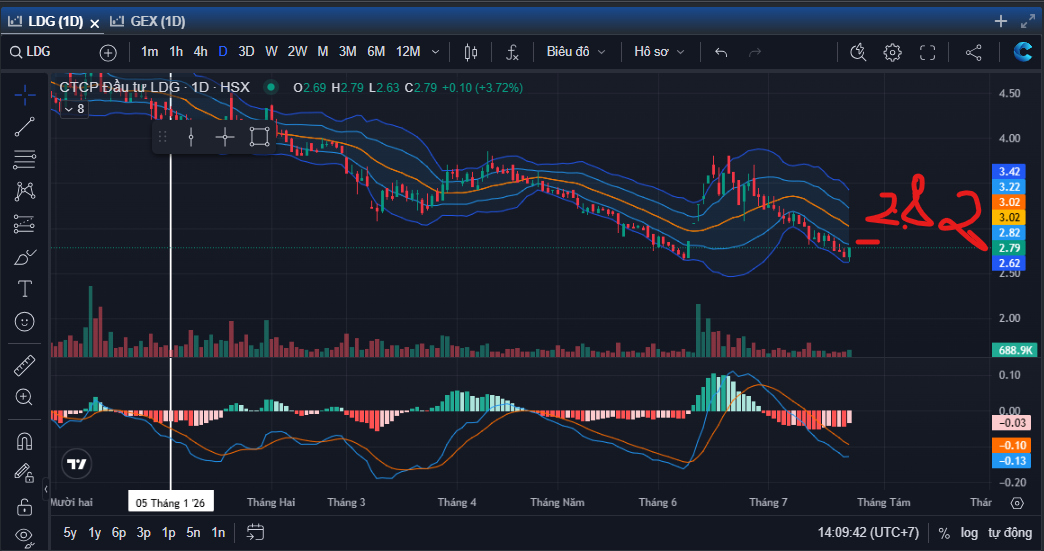Image resolution: width=1044 pixels, height=551 pixels.
Task: Set the date range to 1y
Action: point(95,532)
